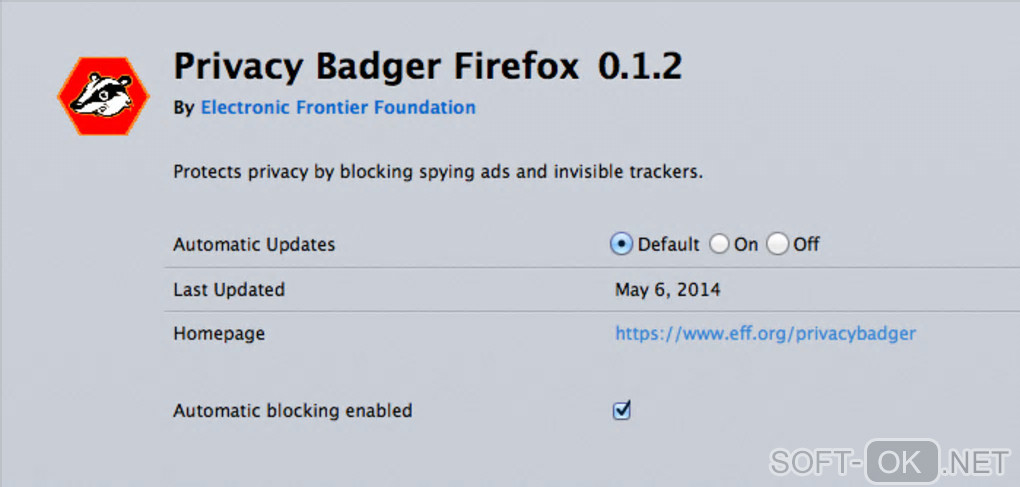Click the Privacy Badger hexagon logo
The height and width of the screenshot is (487, 1020).
(103, 94)
